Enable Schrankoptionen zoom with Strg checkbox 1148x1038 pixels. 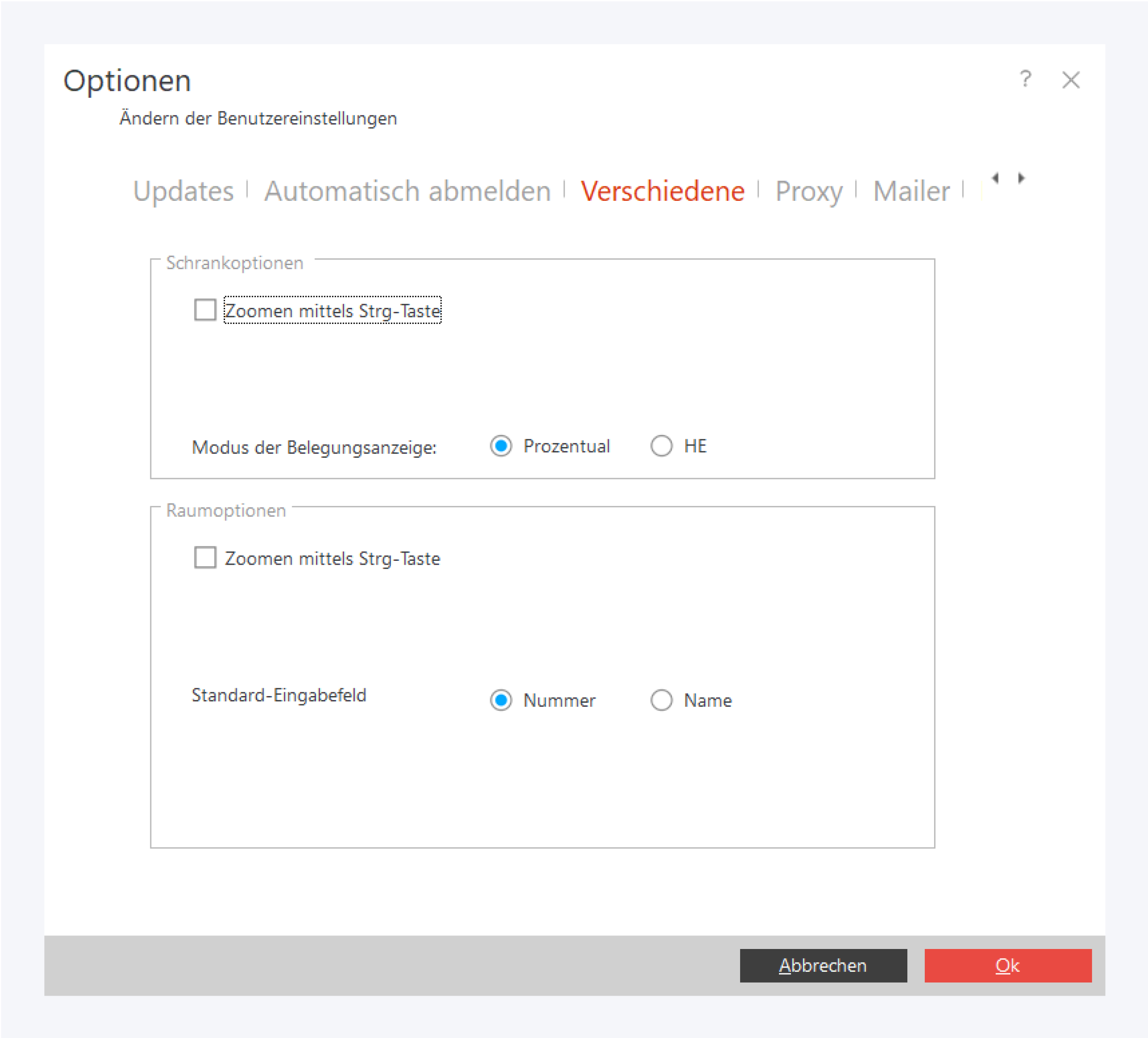click(205, 310)
